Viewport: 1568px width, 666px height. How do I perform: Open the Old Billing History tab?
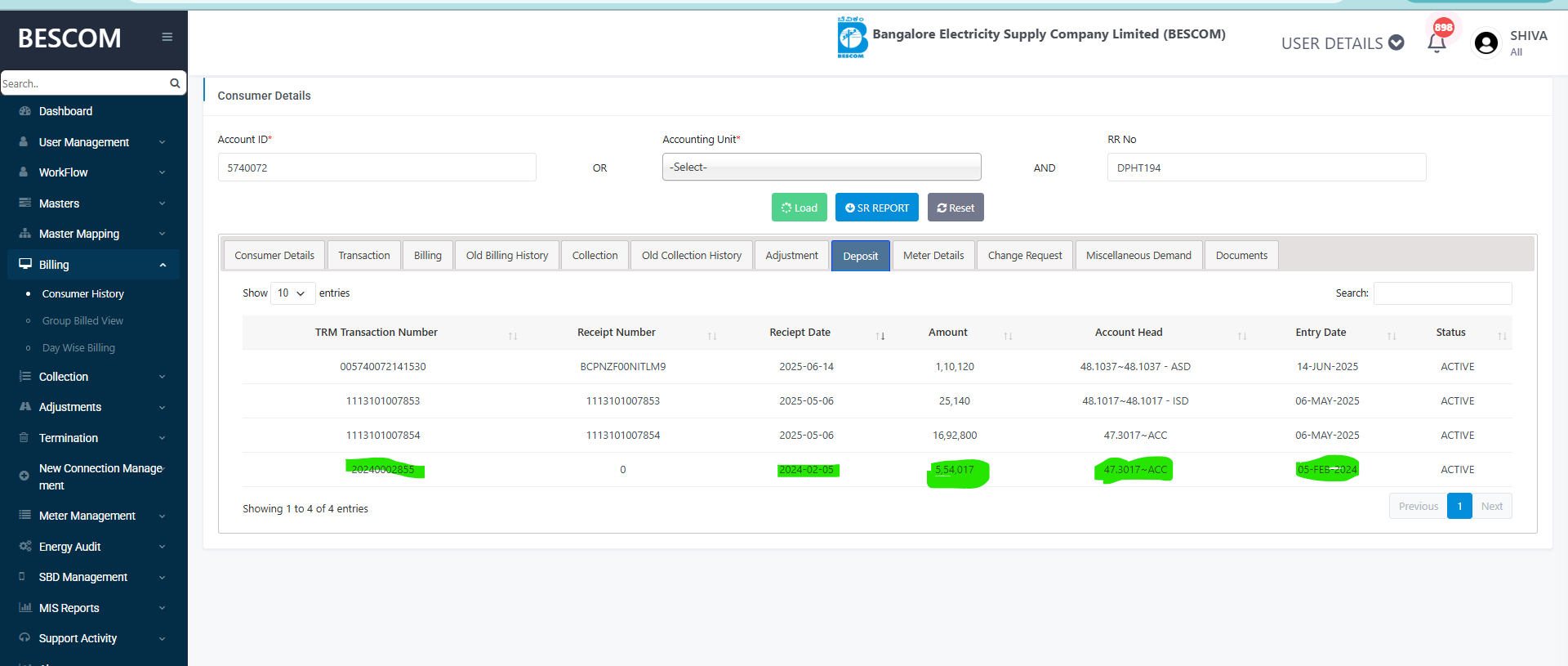tap(506, 256)
